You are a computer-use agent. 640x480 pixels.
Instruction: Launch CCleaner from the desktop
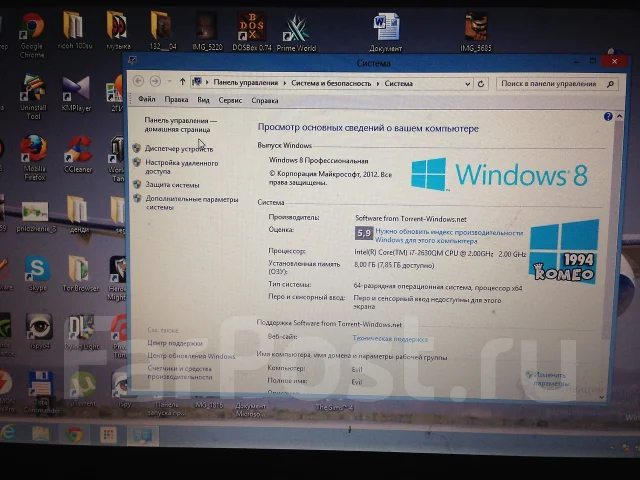[x=78, y=155]
